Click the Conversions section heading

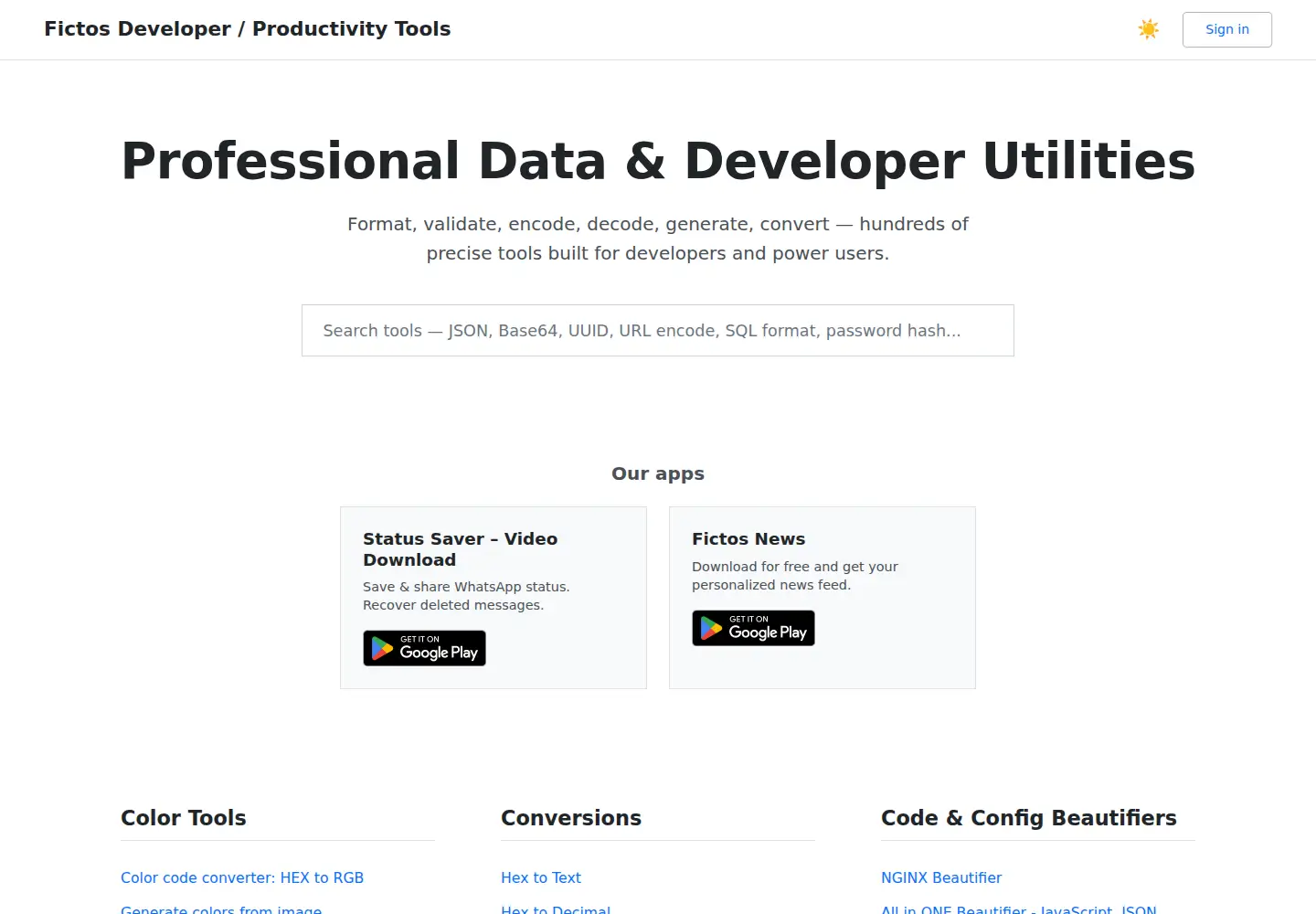coord(571,818)
